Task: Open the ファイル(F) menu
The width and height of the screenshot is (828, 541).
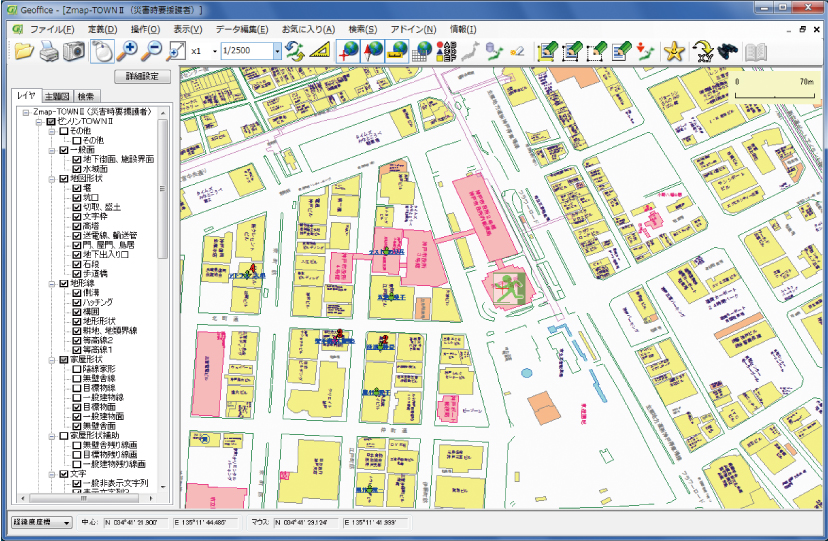Action: pos(52,30)
